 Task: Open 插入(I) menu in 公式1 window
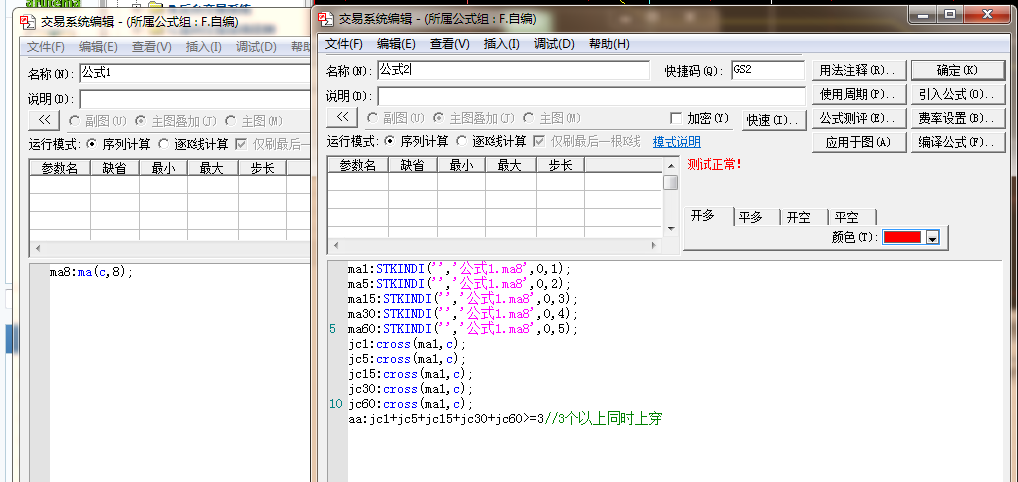tap(204, 47)
